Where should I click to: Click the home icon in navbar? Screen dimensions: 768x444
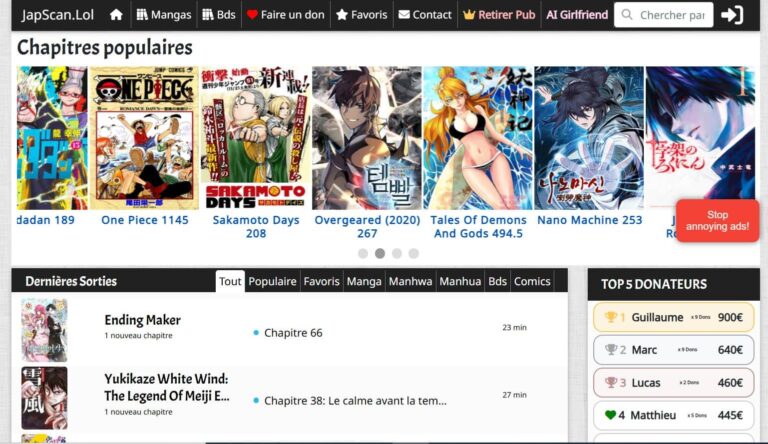pyautogui.click(x=116, y=15)
